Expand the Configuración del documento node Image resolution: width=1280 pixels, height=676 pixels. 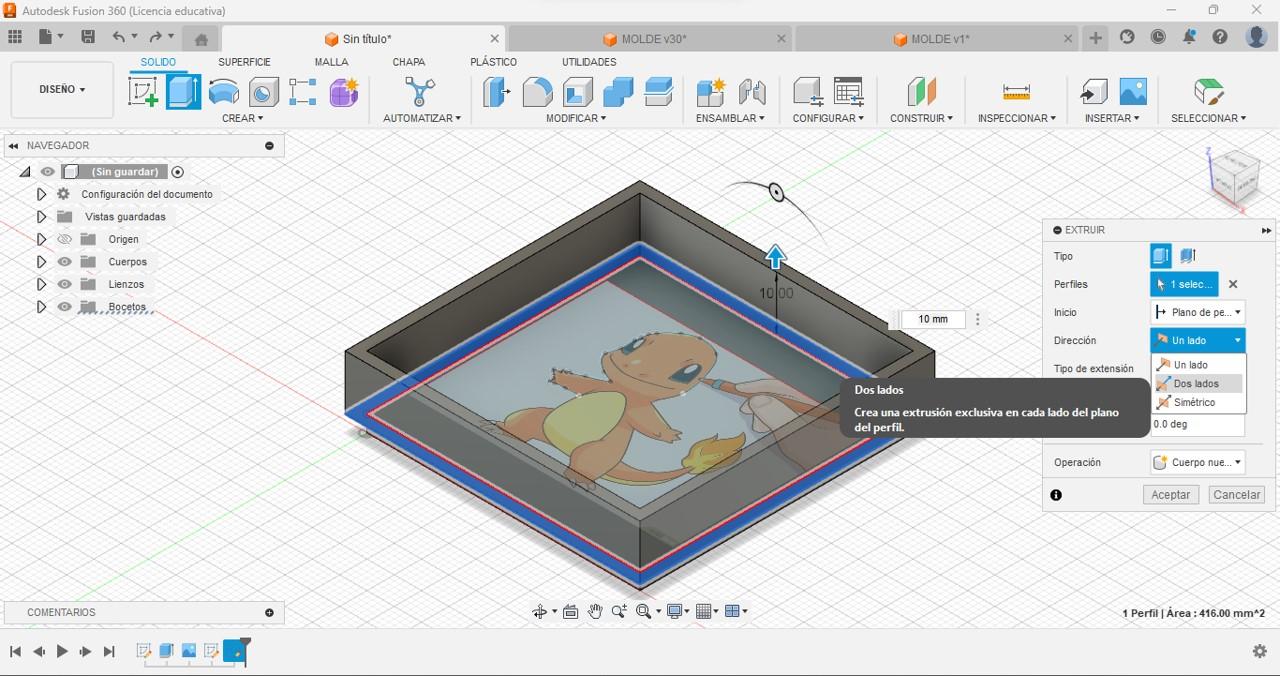(x=41, y=194)
